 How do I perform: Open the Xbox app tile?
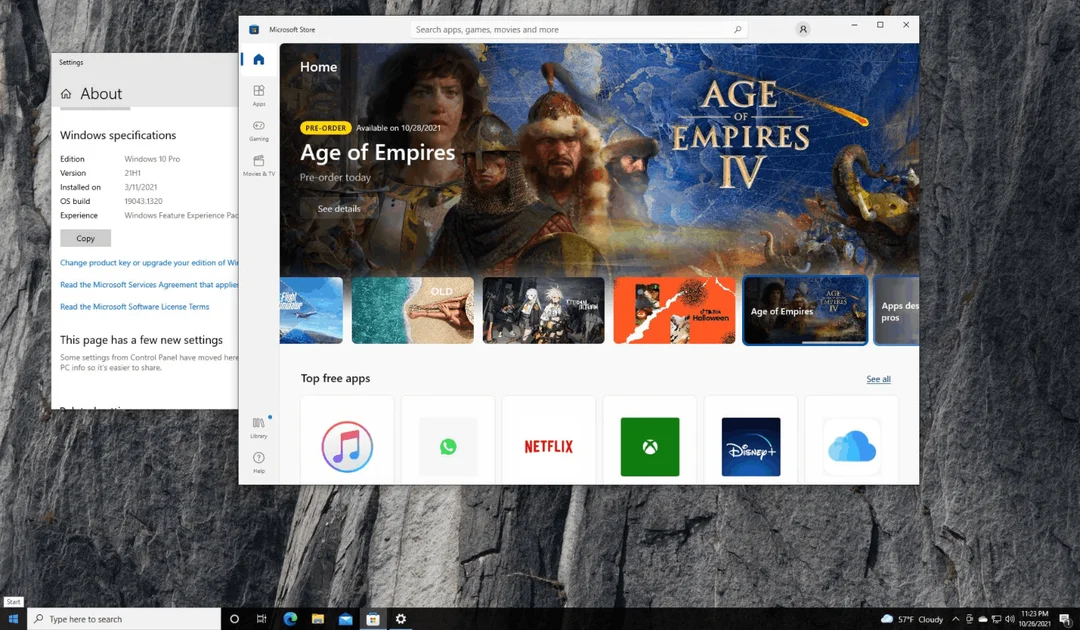pos(650,440)
